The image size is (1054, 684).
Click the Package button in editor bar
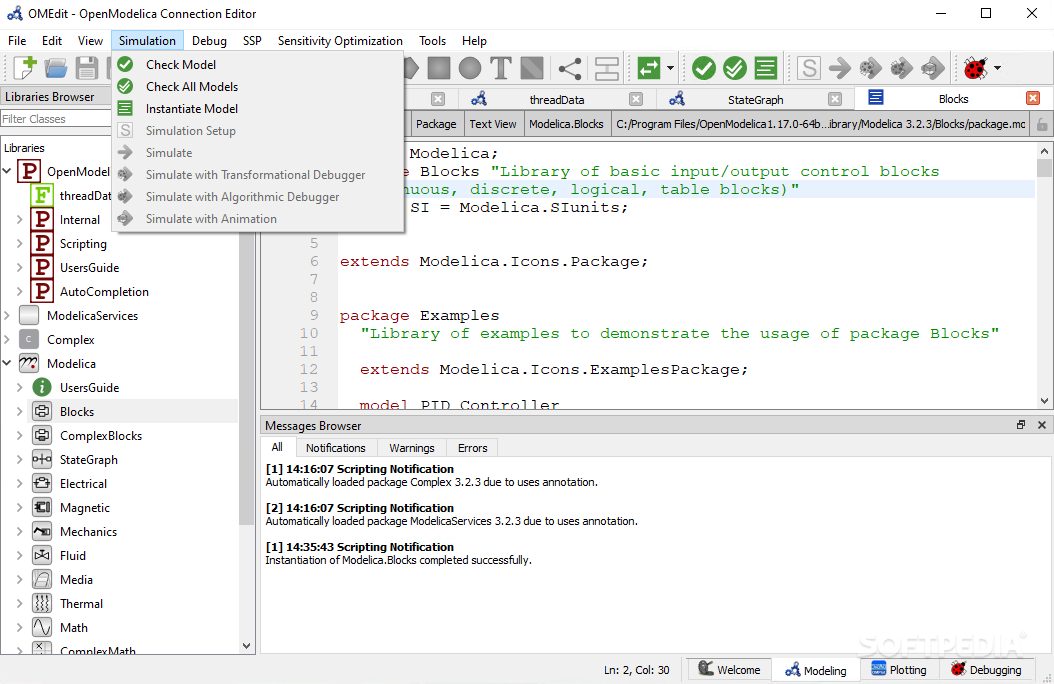(436, 124)
